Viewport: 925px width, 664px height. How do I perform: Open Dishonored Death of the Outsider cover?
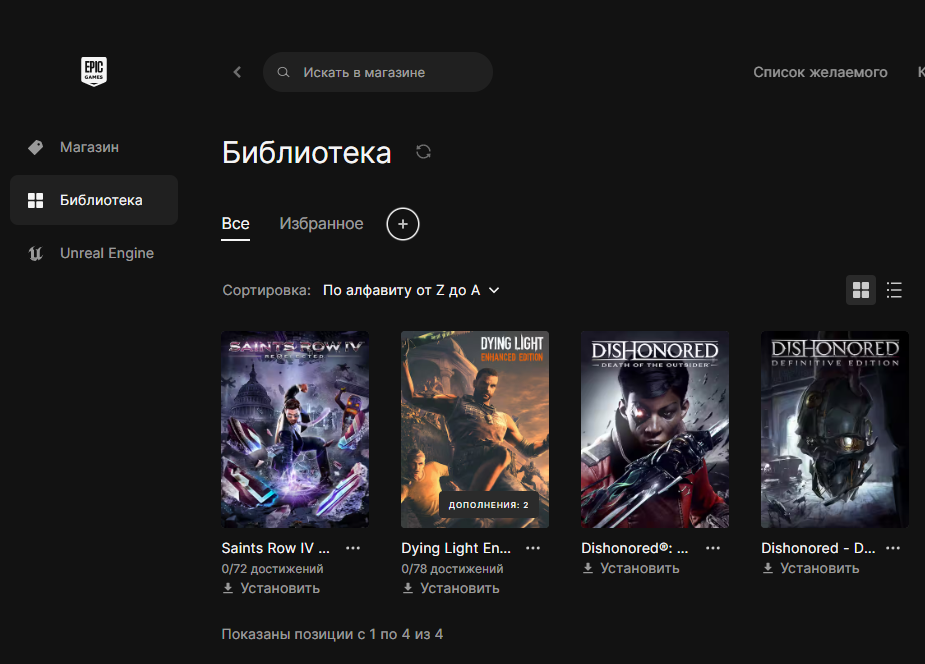tap(655, 429)
